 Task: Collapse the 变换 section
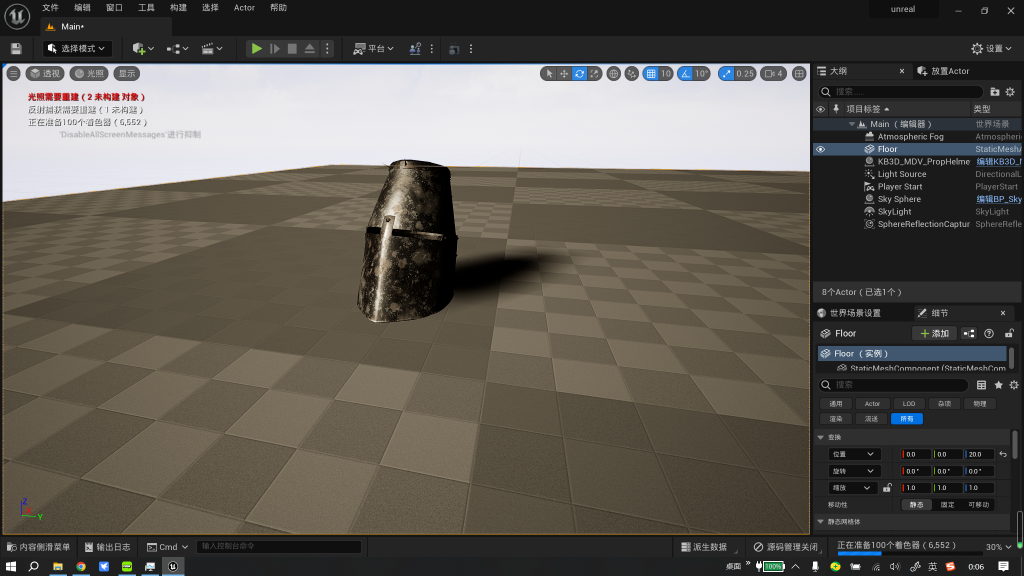point(821,438)
